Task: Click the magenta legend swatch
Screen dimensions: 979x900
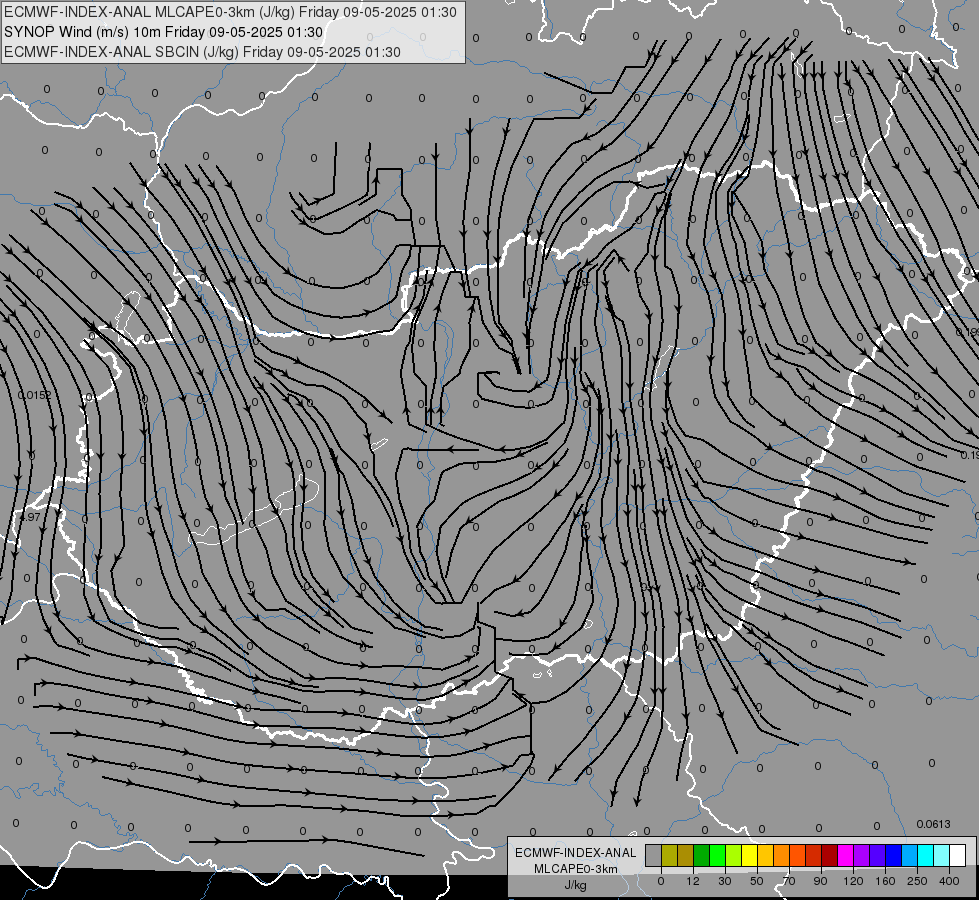Action: point(845,855)
